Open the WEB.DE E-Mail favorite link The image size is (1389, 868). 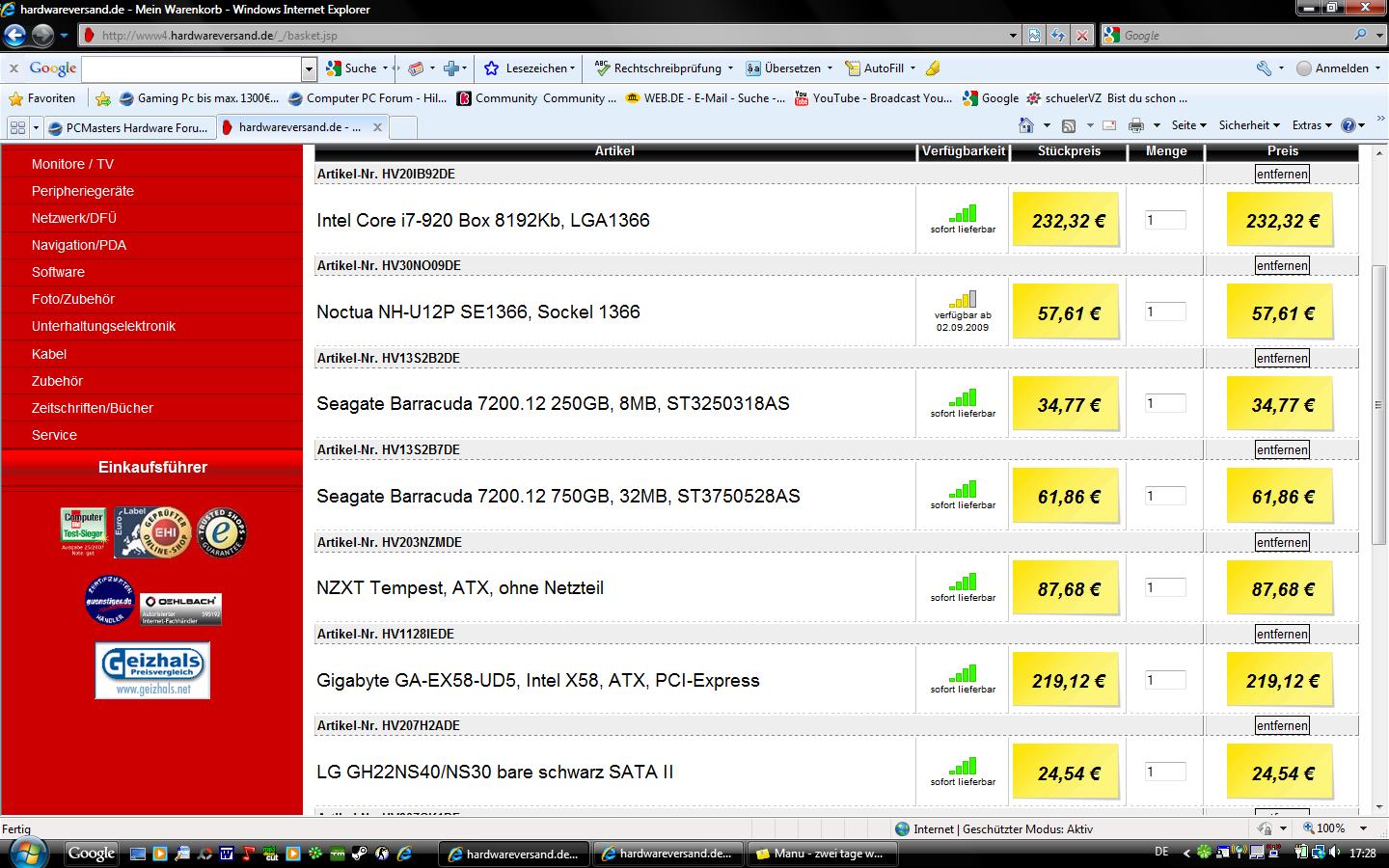705,98
